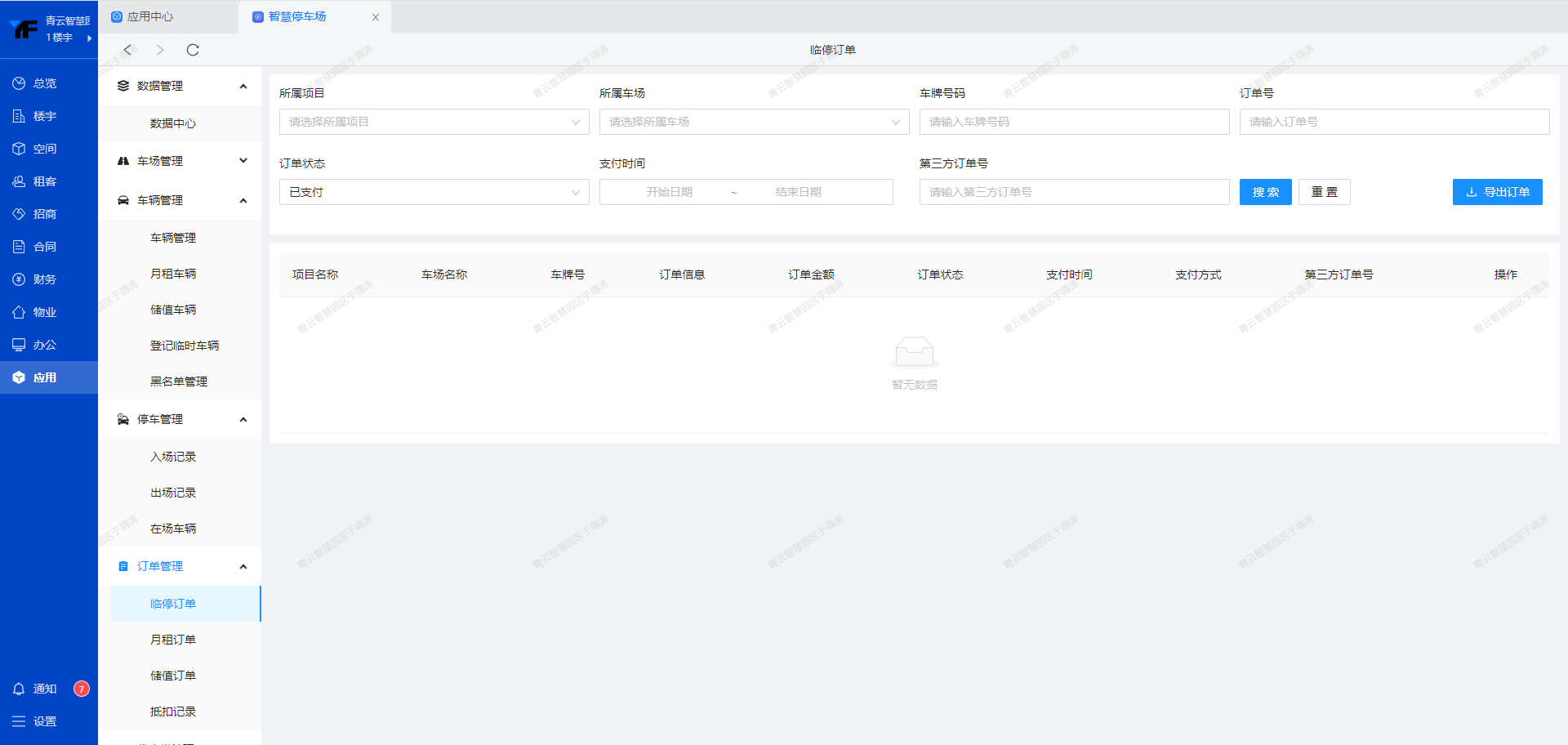Viewport: 1568px width, 745px height.
Task: Open the 设置 settings menu icon
Action: coord(19,721)
